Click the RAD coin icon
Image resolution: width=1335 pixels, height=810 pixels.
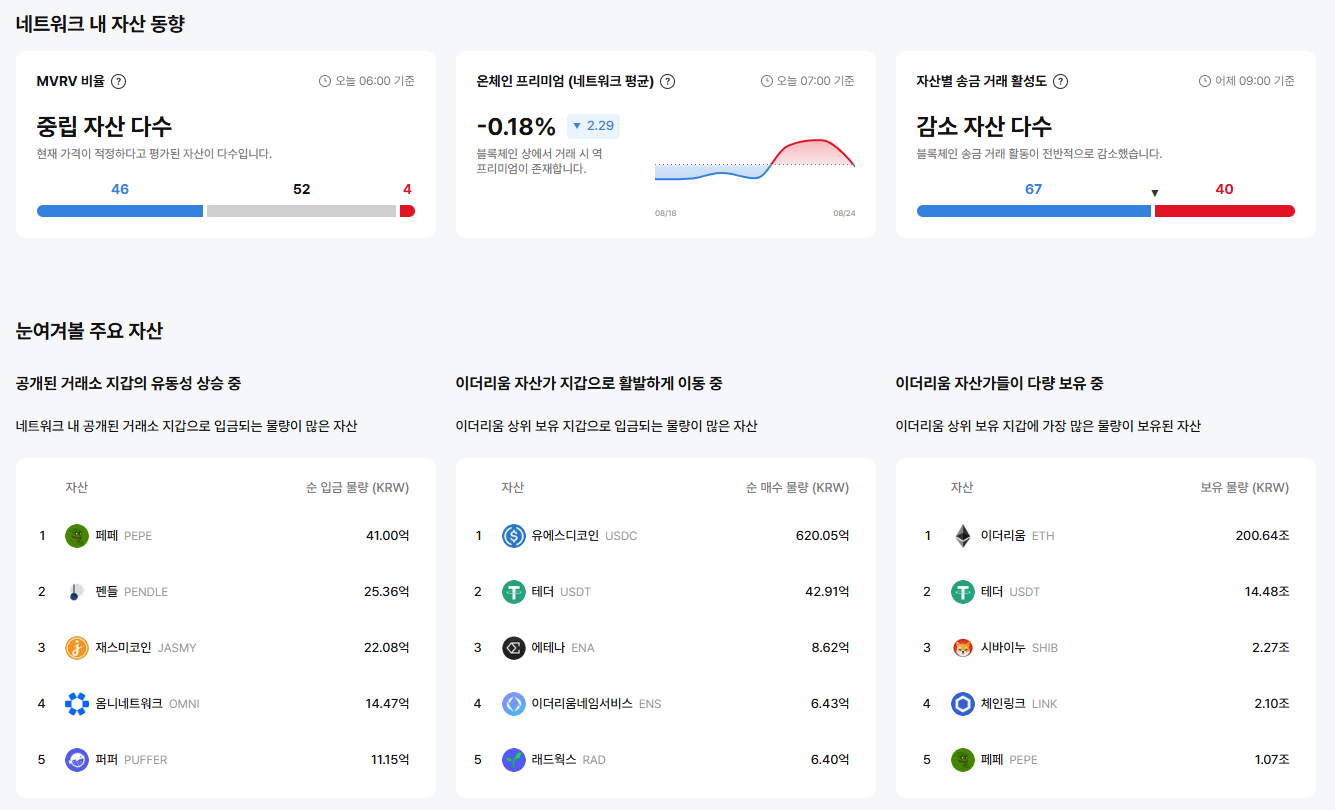tap(514, 760)
